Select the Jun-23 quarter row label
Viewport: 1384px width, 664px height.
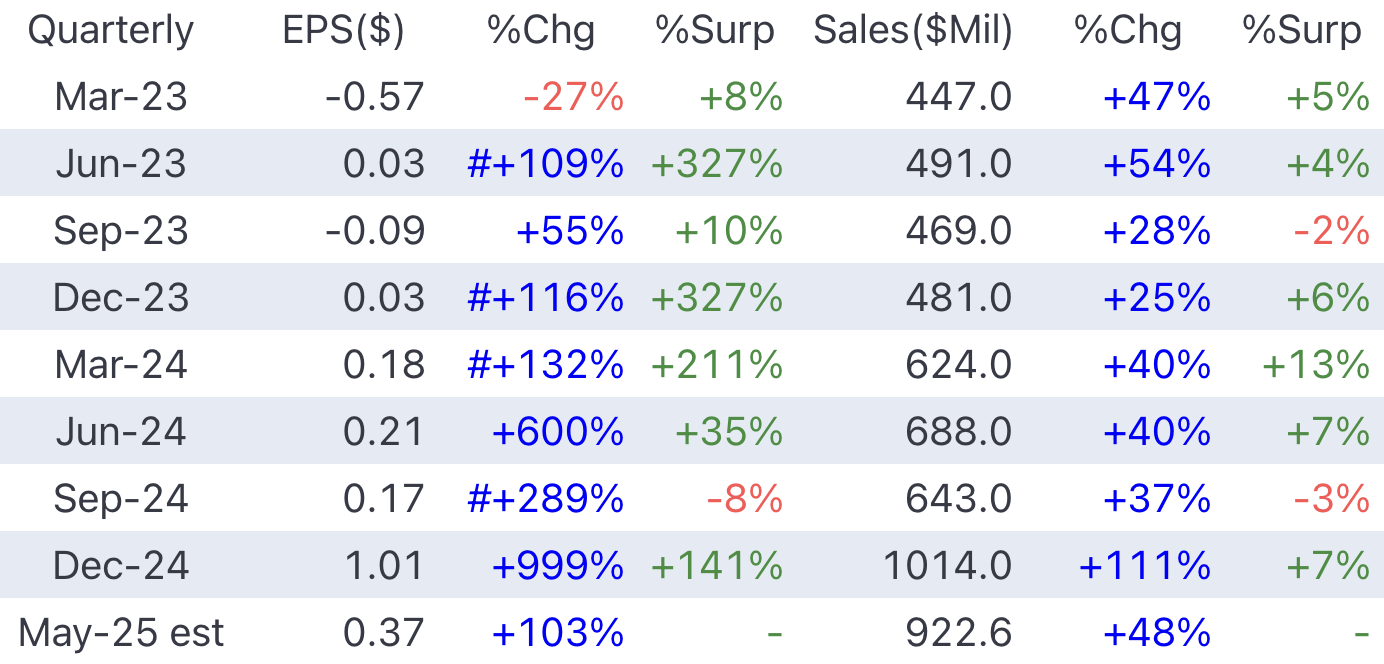click(121, 164)
